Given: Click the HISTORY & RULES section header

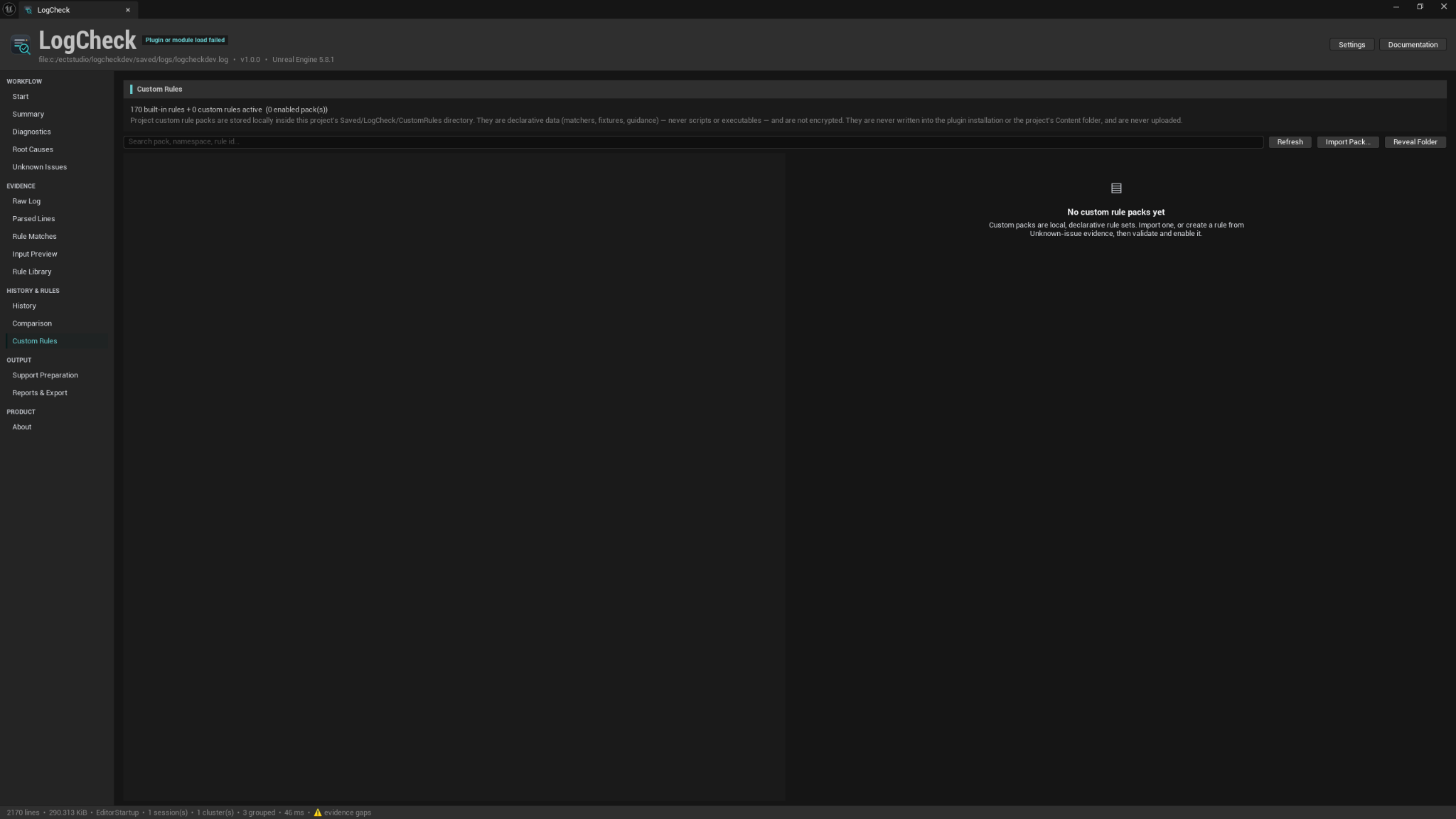Looking at the screenshot, I should point(33,291).
